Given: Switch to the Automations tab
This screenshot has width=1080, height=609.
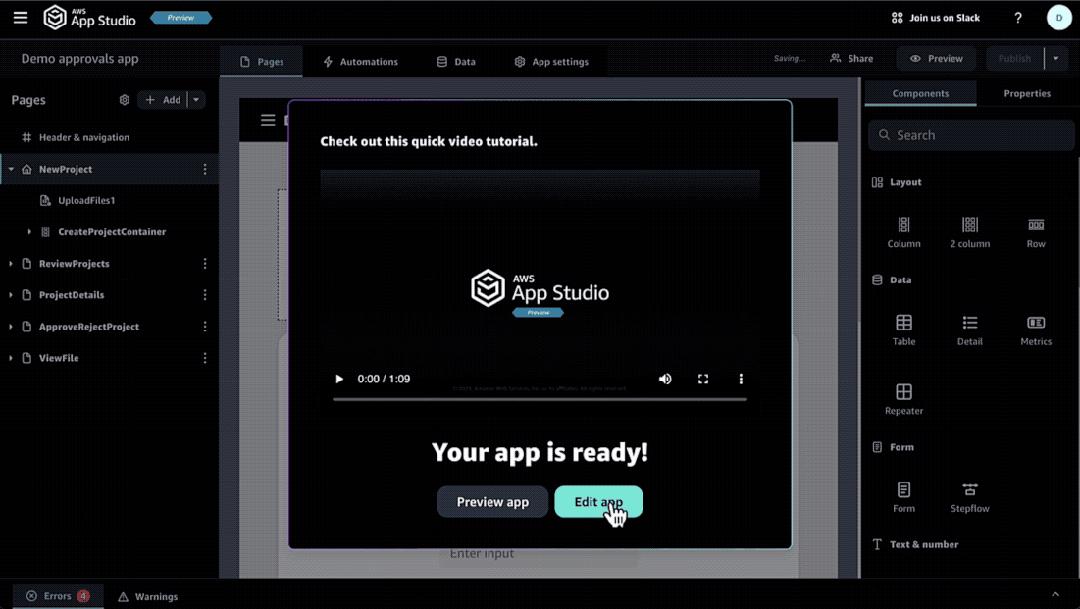Looking at the screenshot, I should coord(360,61).
